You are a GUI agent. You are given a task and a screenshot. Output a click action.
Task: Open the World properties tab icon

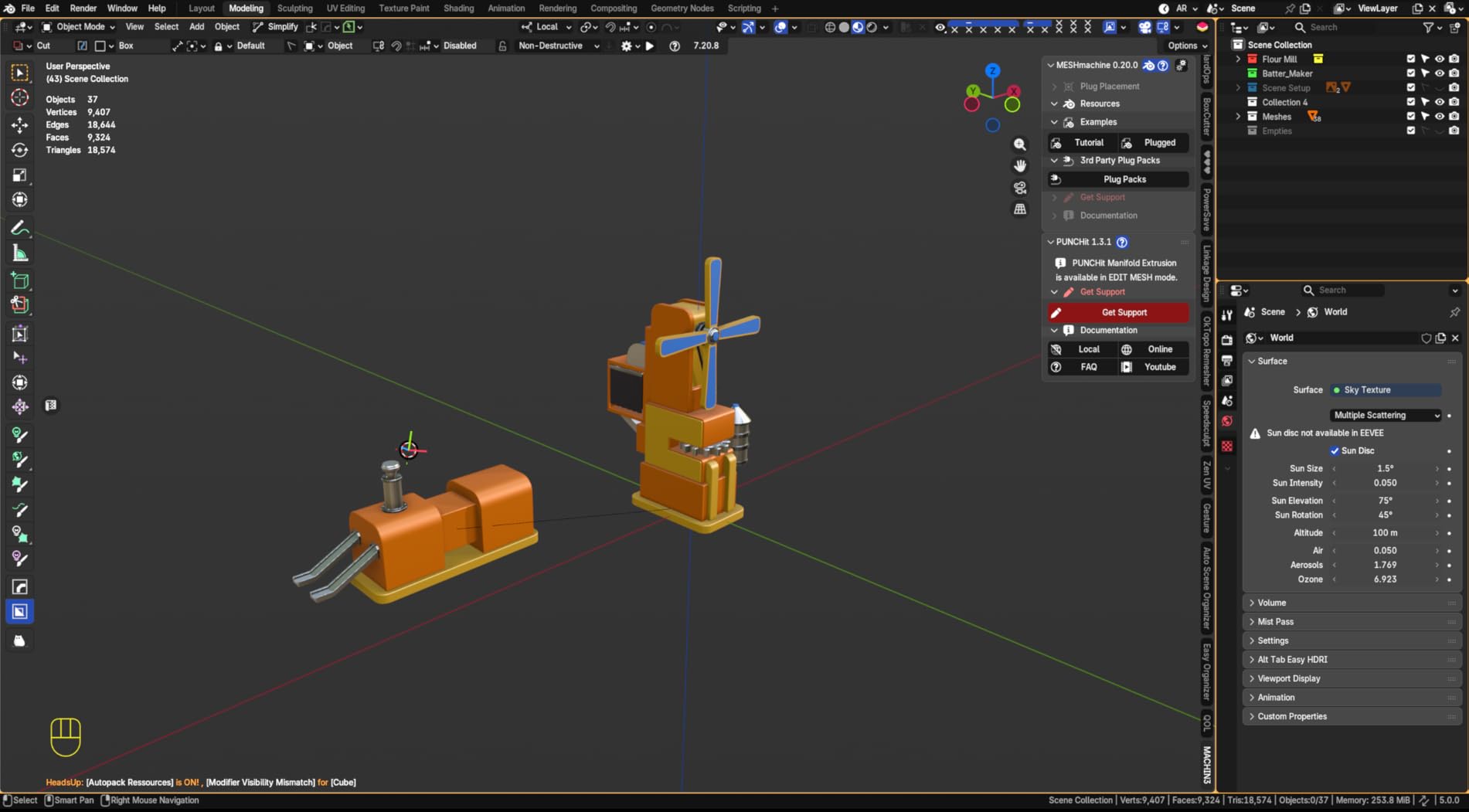tap(1227, 421)
